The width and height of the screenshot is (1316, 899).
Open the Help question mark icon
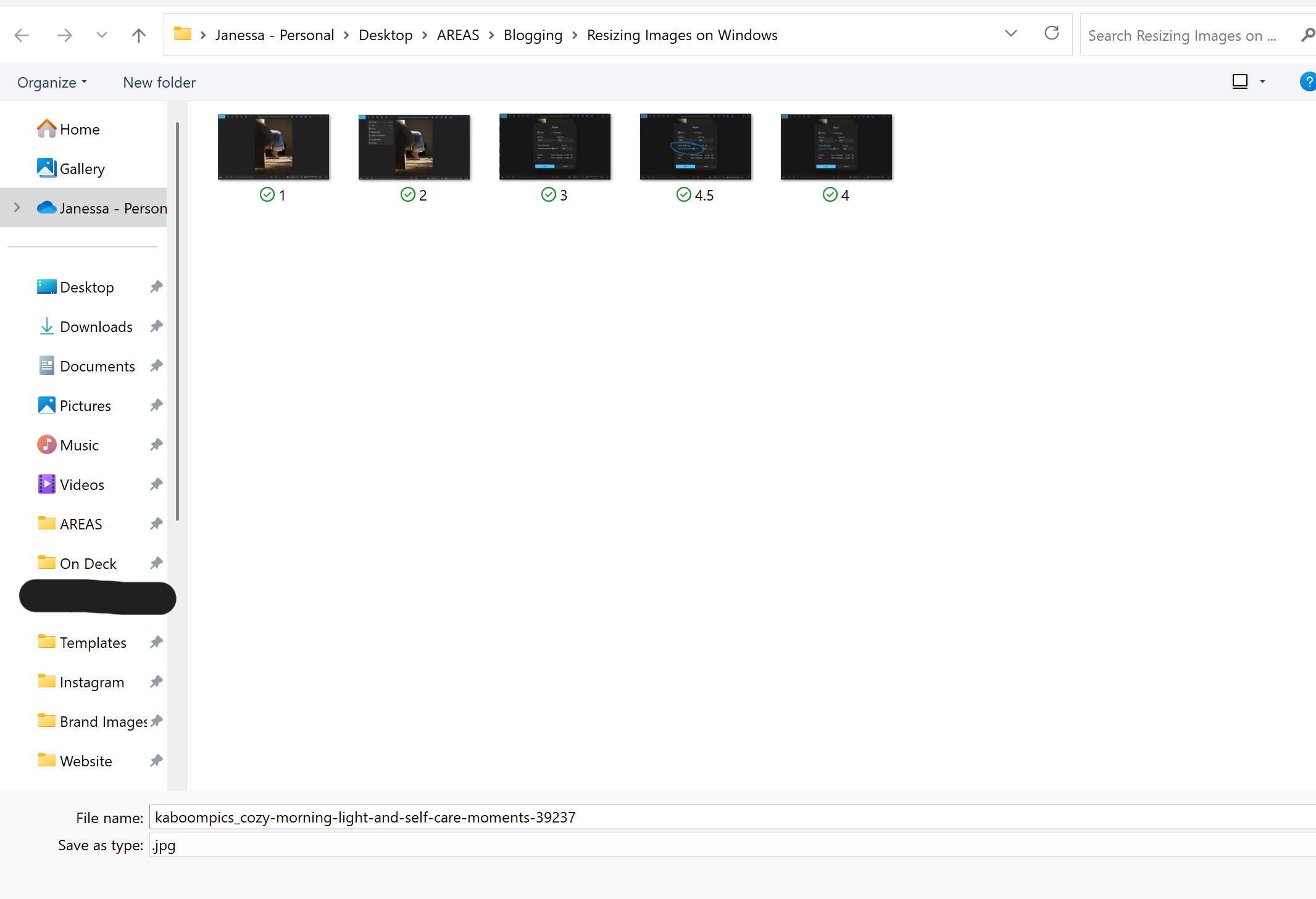1308,82
